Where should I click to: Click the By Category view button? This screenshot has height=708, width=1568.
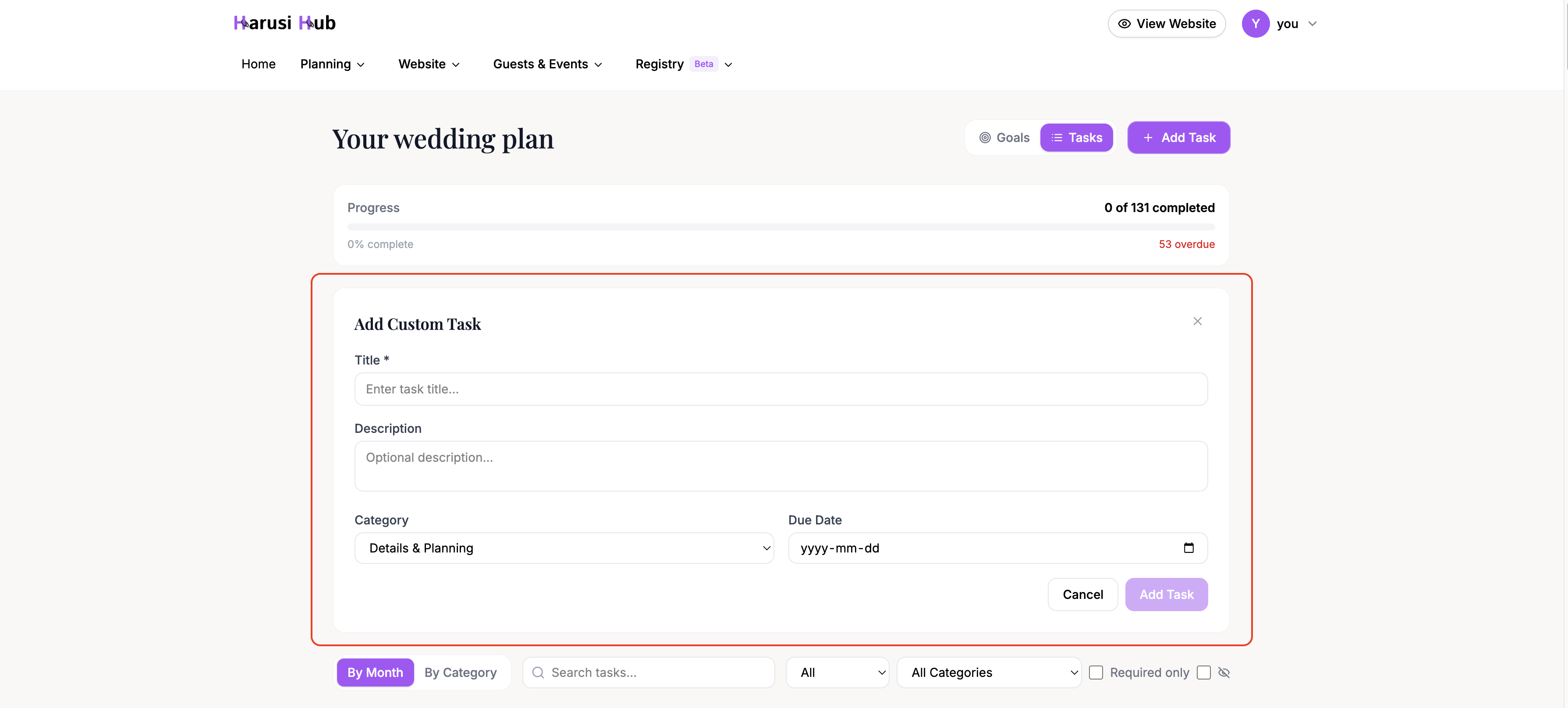coord(461,672)
